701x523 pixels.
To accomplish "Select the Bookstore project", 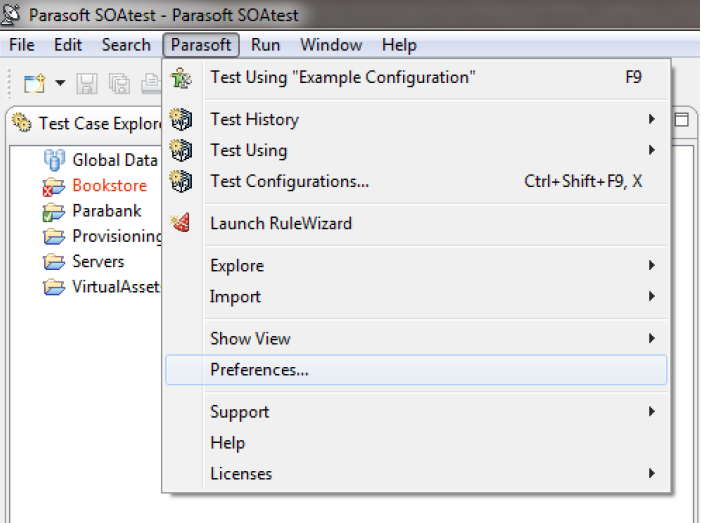I will coord(110,186).
